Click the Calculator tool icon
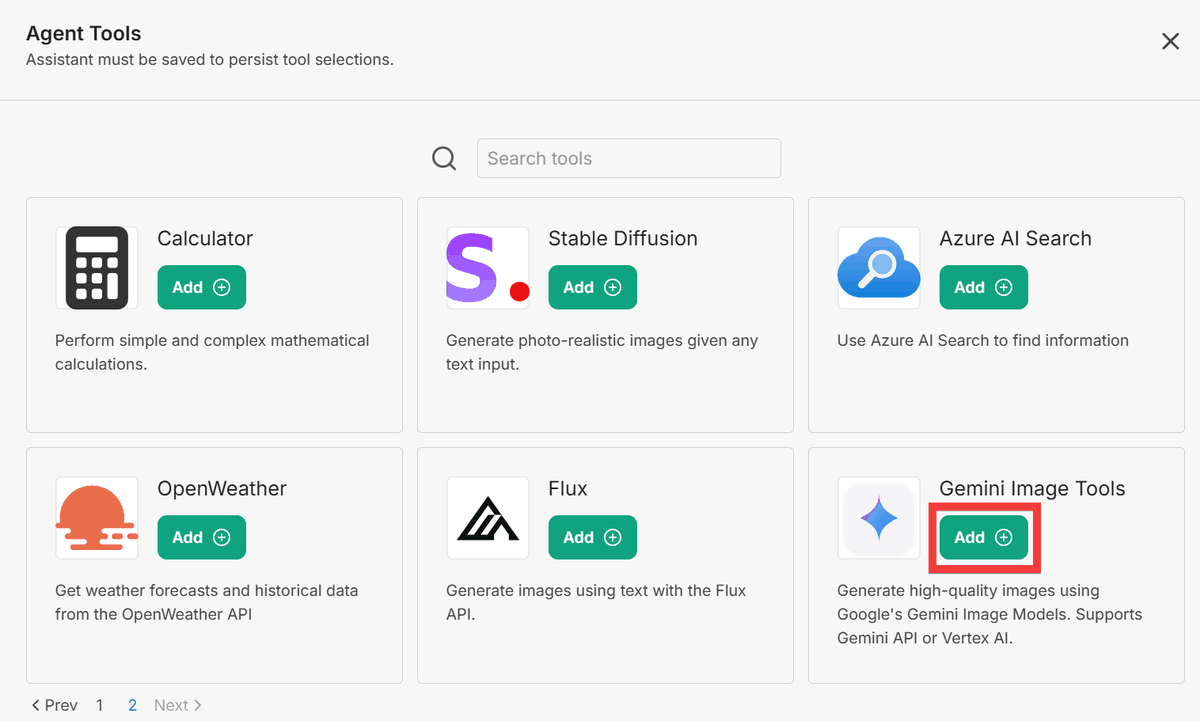This screenshot has height=721, width=1200. (97, 268)
